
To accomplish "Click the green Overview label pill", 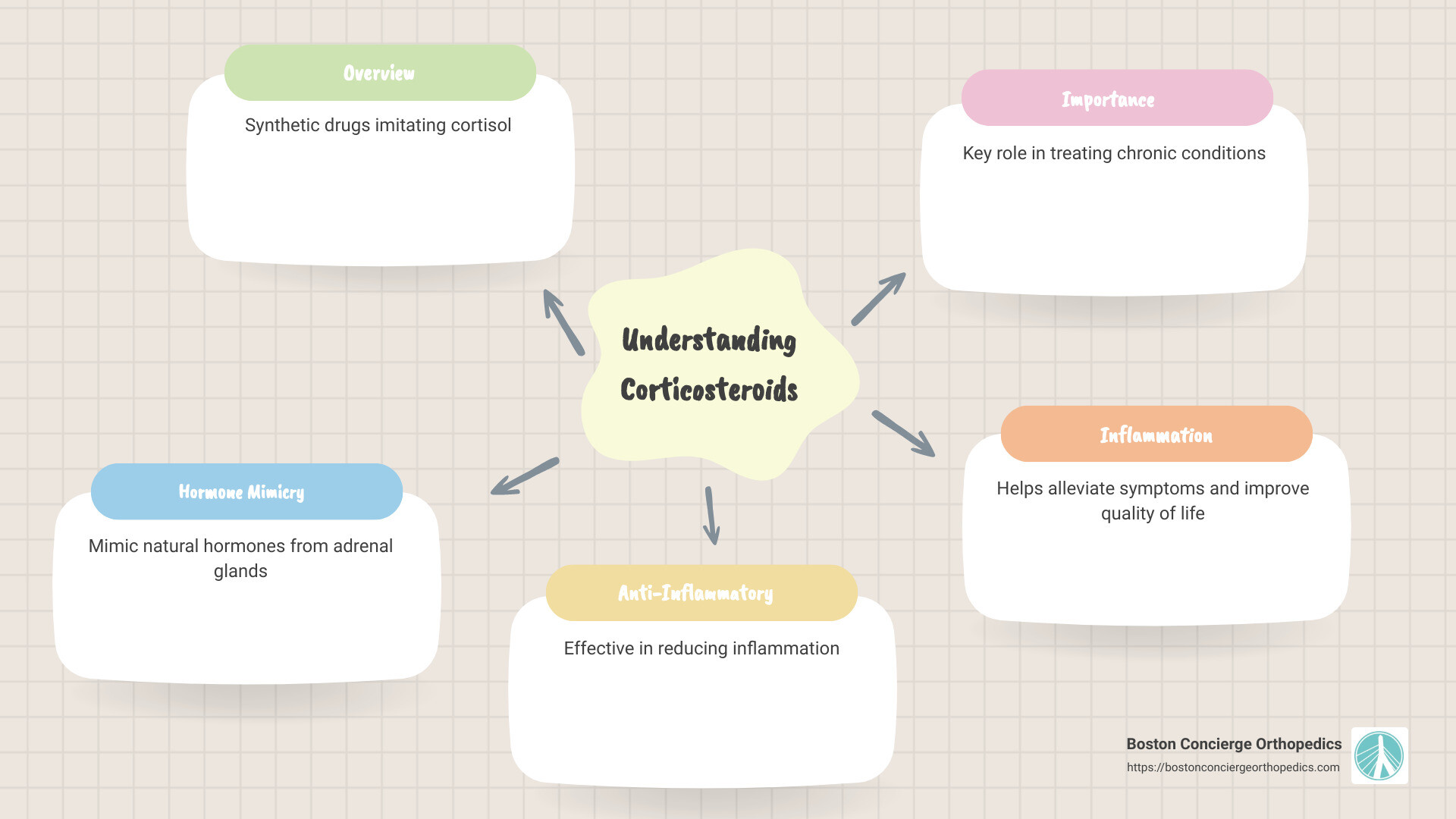I will coord(379,73).
